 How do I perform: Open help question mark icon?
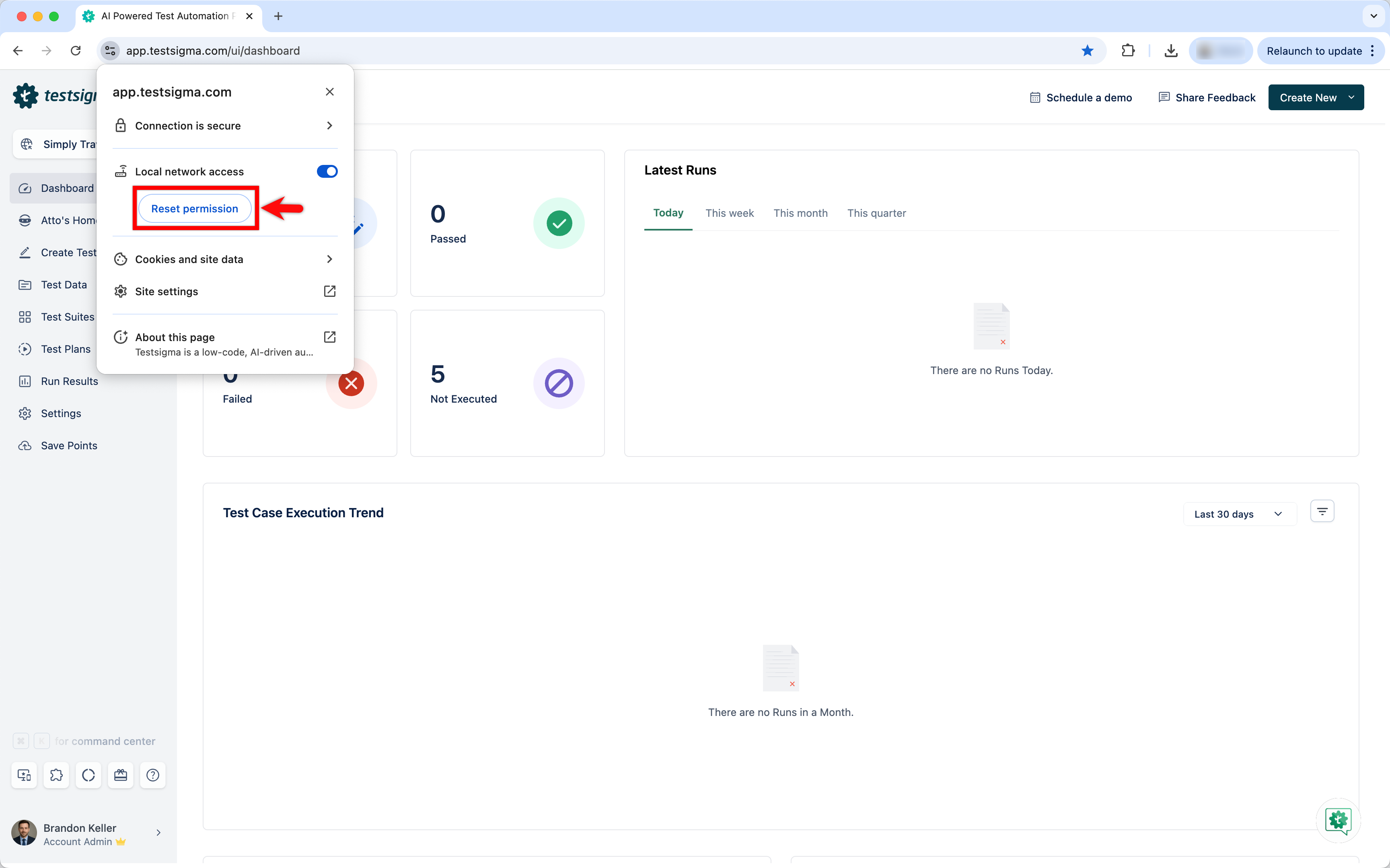coord(153,775)
